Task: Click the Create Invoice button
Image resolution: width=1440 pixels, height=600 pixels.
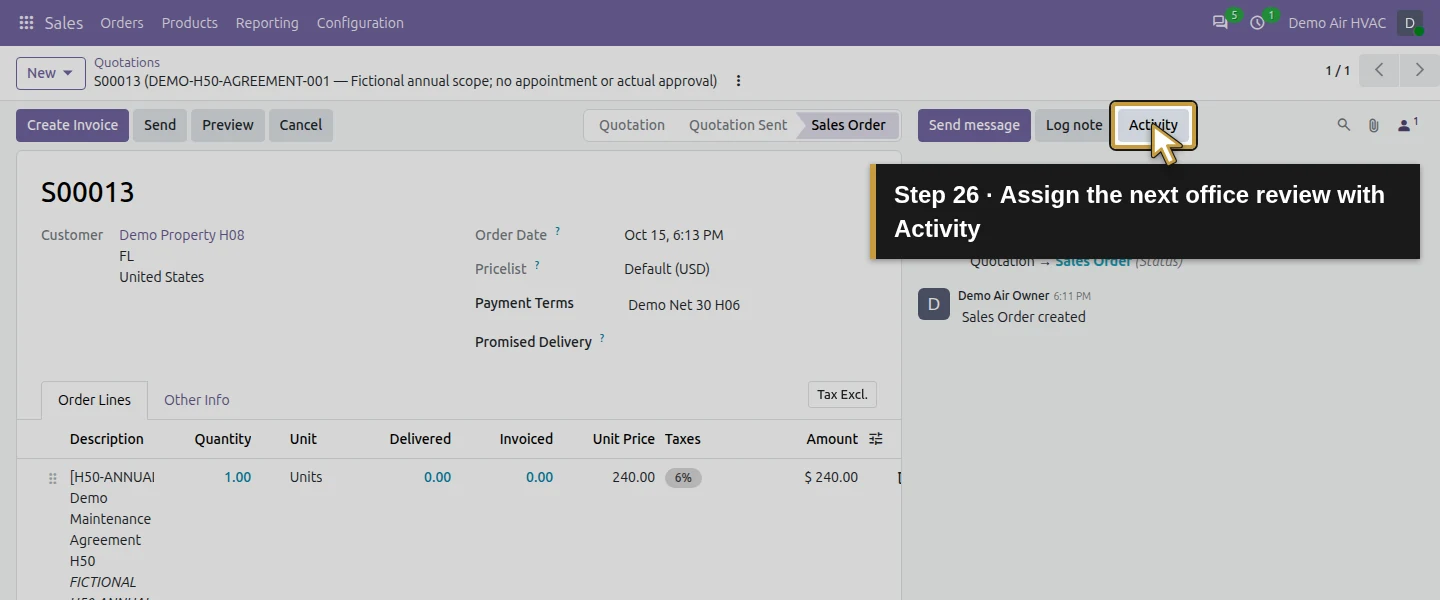Action: tap(72, 125)
